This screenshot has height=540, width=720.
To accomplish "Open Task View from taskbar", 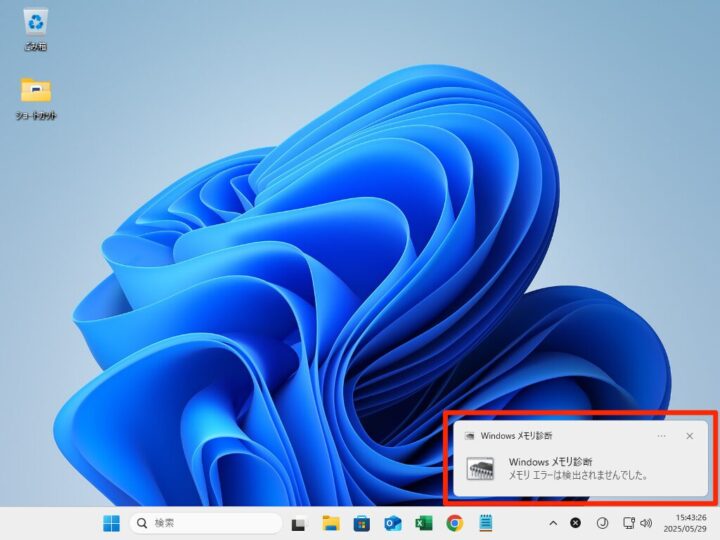I will coord(298,523).
